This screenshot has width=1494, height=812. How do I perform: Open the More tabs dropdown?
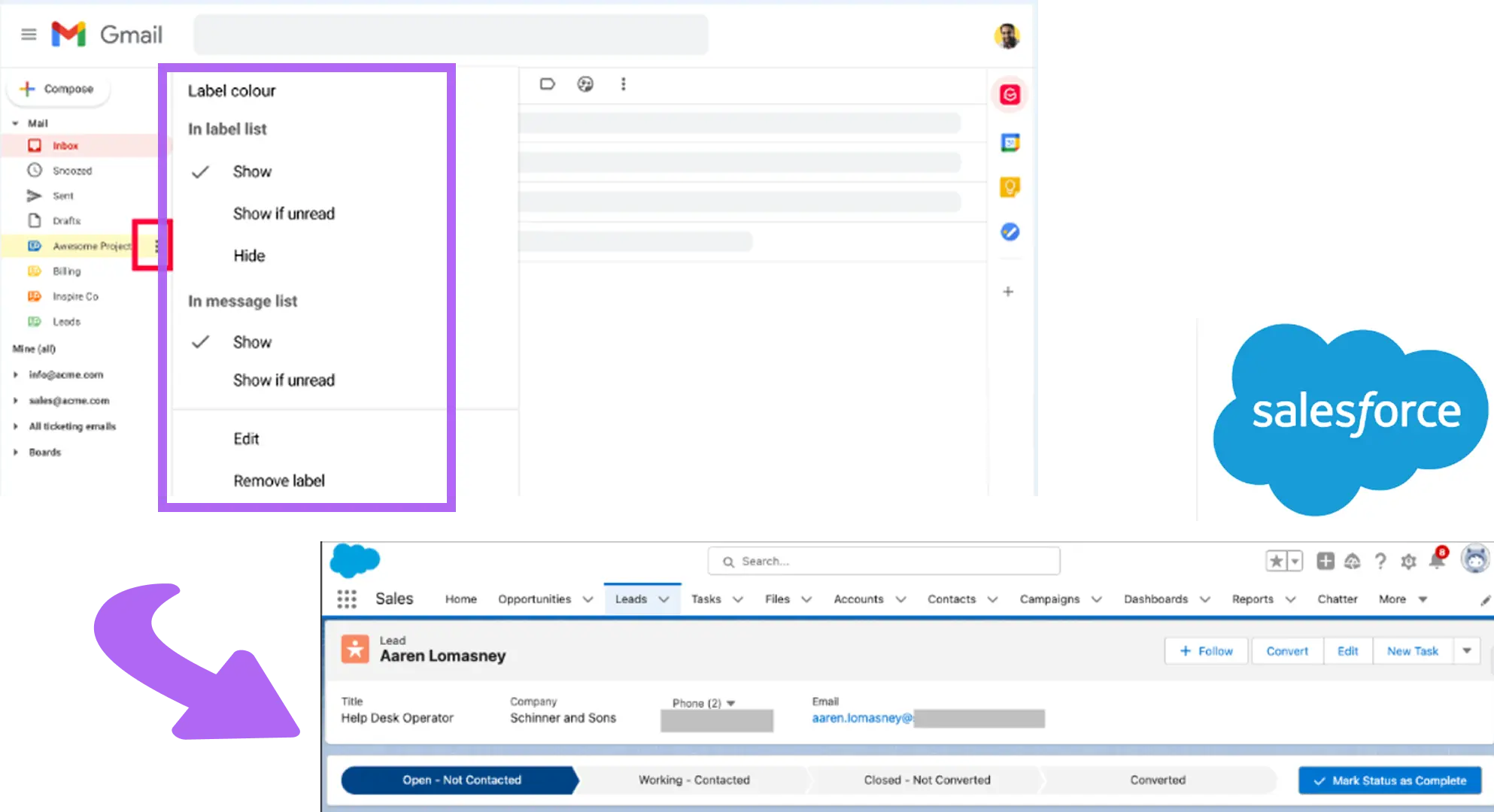pos(1403,599)
